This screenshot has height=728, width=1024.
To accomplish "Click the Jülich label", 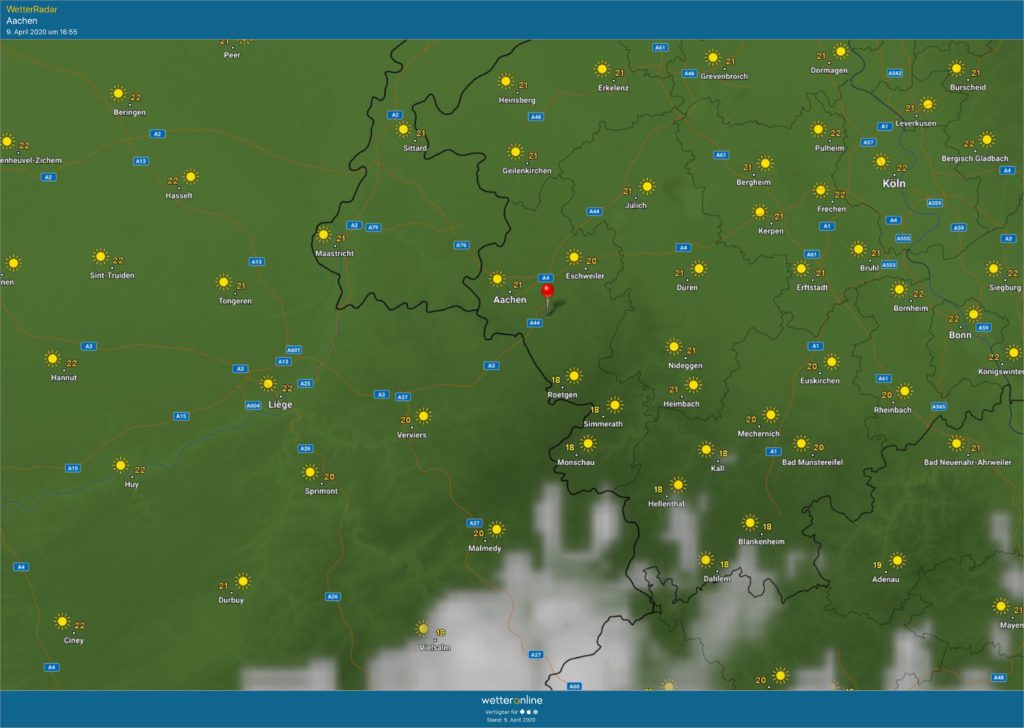I will coord(635,206).
